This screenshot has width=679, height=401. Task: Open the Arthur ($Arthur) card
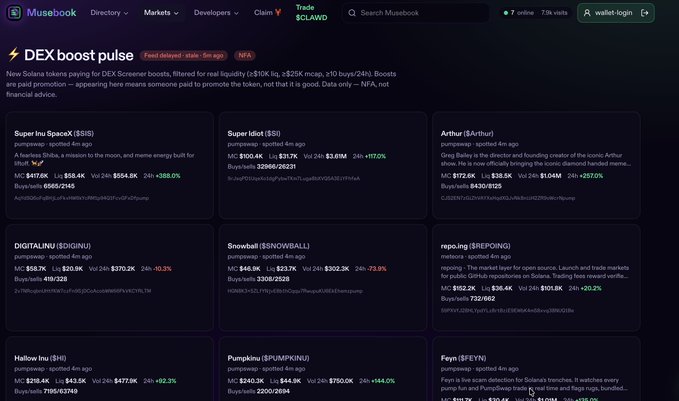(x=536, y=165)
